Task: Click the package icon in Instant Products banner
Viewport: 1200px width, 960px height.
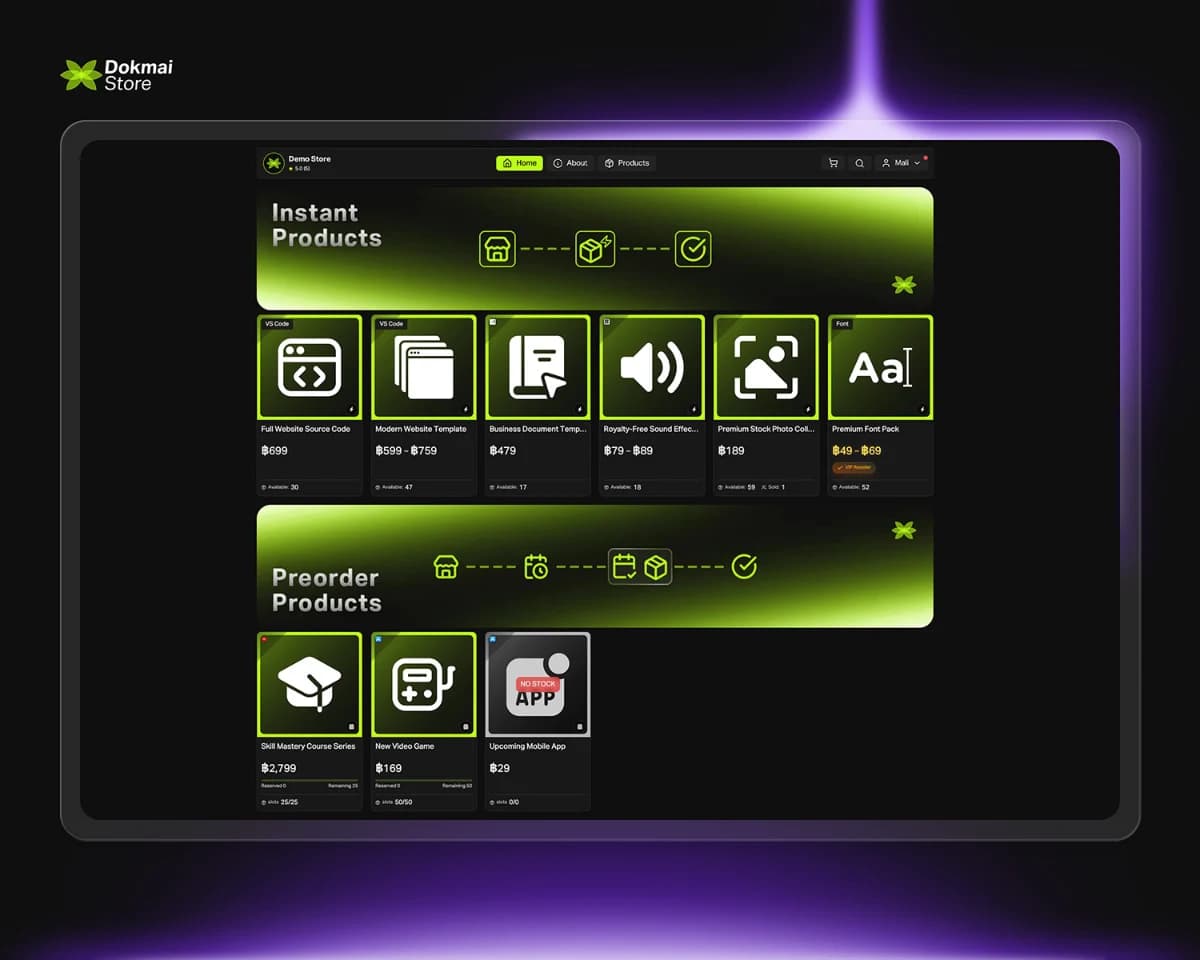Action: 595,248
